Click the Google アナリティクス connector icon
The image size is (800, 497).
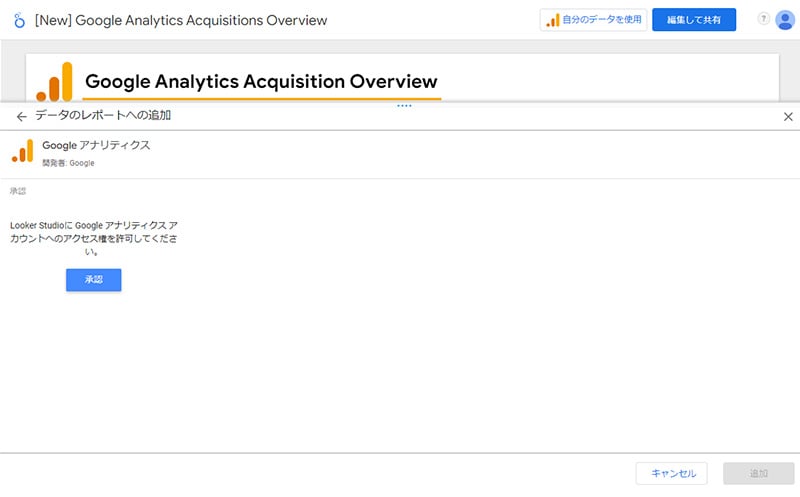pyautogui.click(x=22, y=151)
